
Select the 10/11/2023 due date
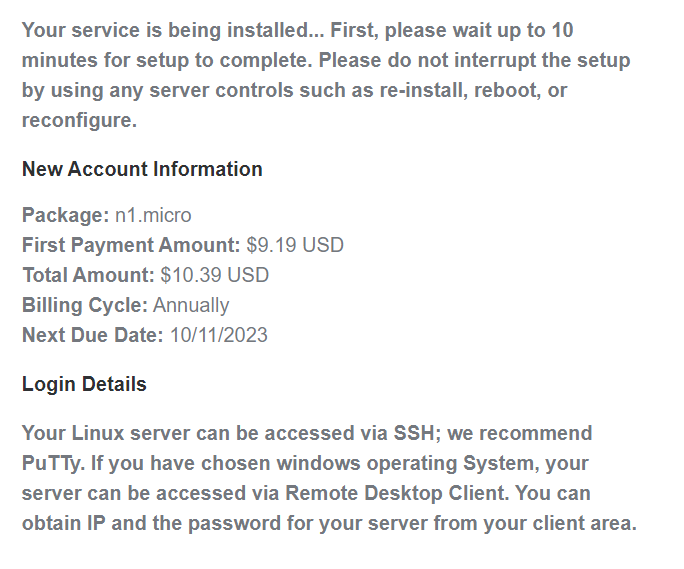point(218,335)
